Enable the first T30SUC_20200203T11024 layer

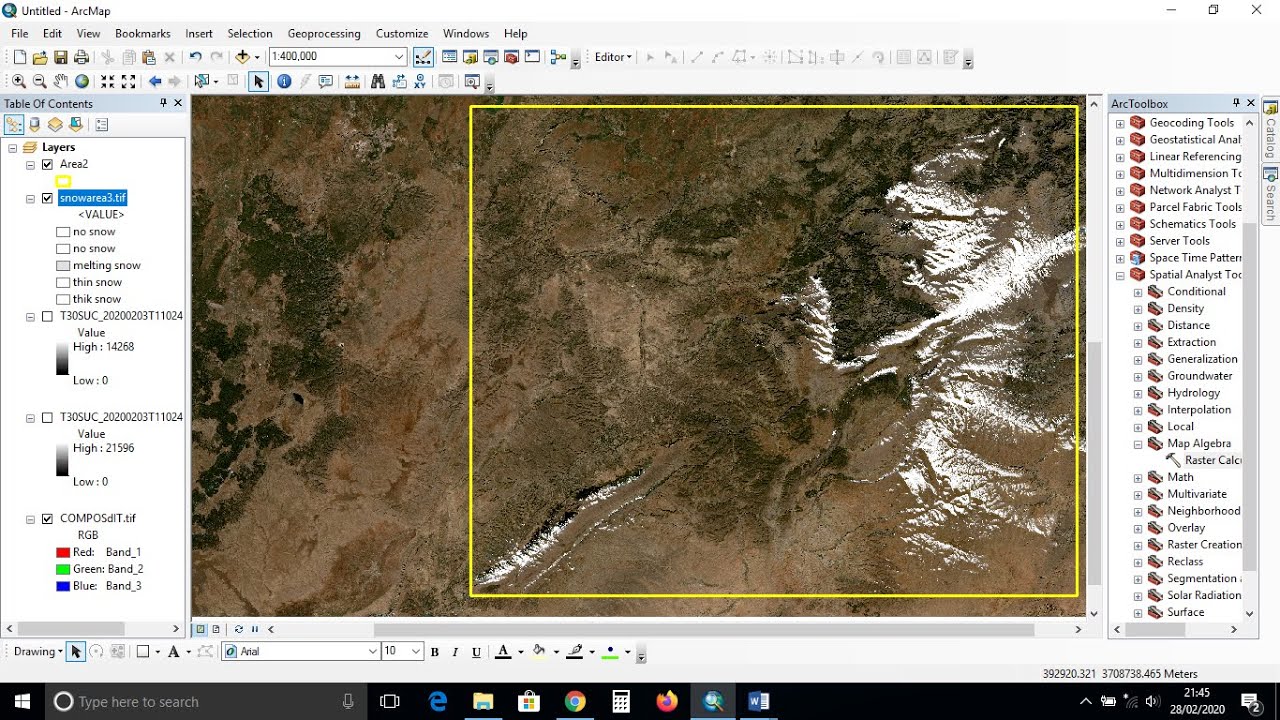coord(47,316)
